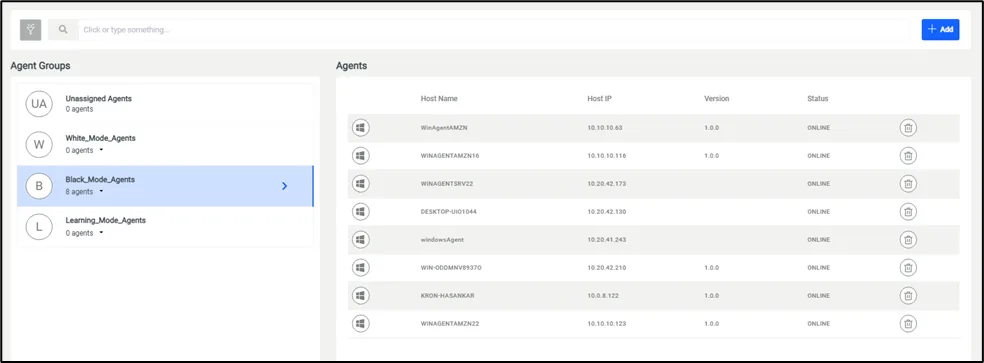Click the Agents panel heading
Screen dimensions: 984x363
[351, 65]
